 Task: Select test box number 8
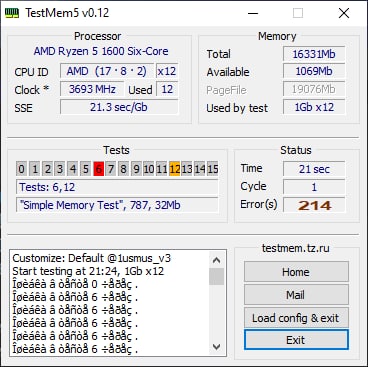(x=124, y=169)
